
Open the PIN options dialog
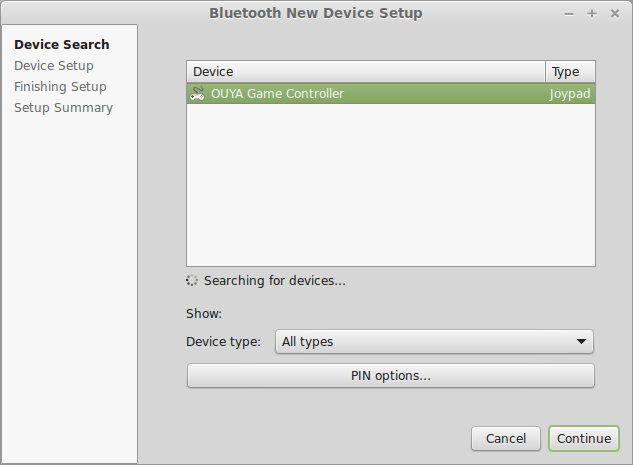[x=390, y=376]
